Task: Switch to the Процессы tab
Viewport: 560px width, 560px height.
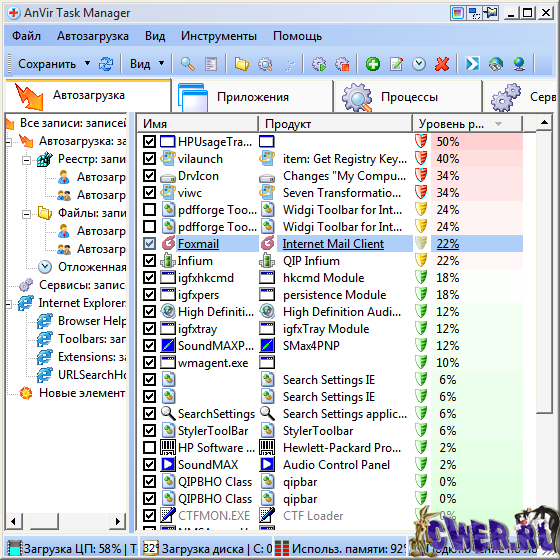Action: (x=407, y=96)
